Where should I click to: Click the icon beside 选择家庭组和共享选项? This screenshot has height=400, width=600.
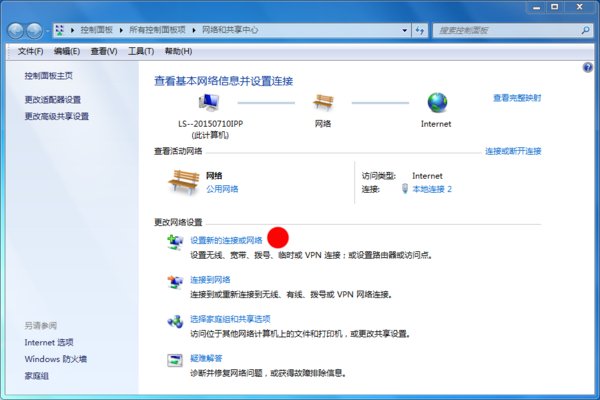[x=176, y=321]
